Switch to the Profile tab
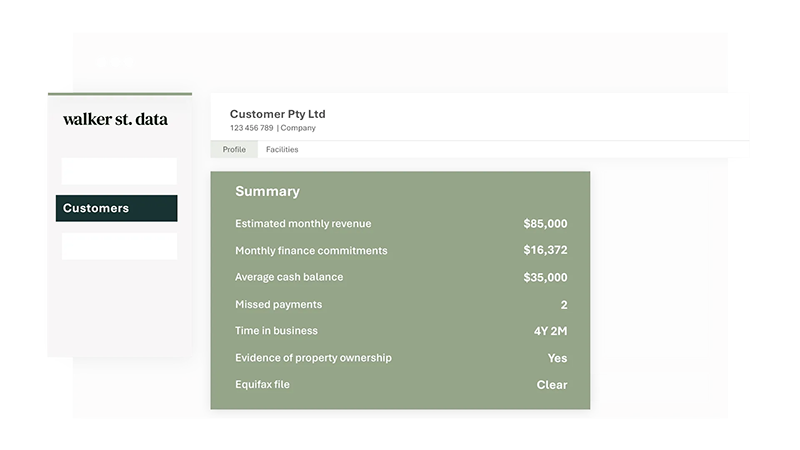This screenshot has height=450, width=800. 234,150
